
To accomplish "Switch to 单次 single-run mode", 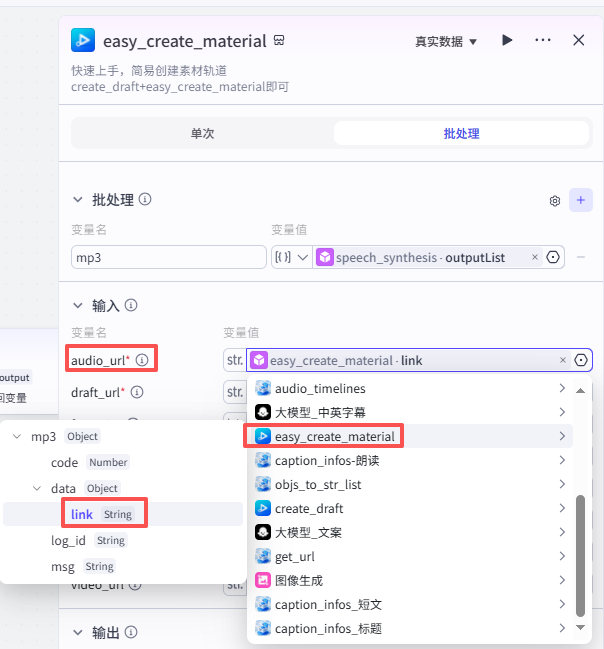I will 202,133.
